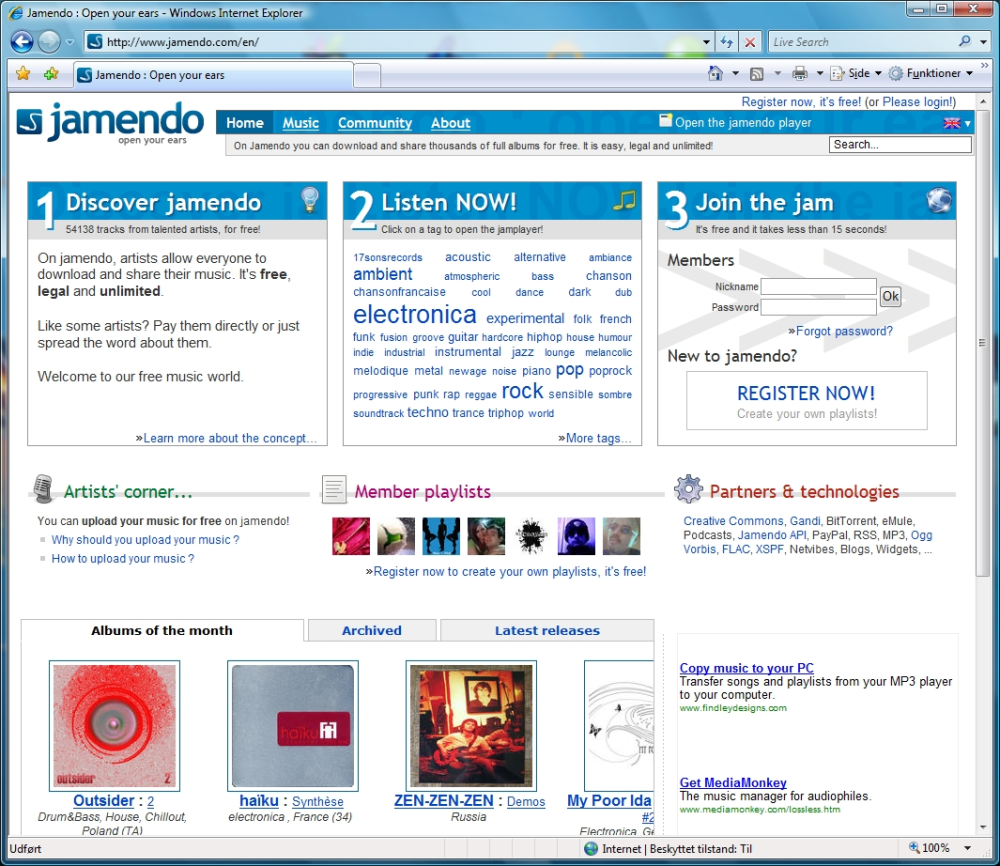Click the Print toolbar icon

800,73
